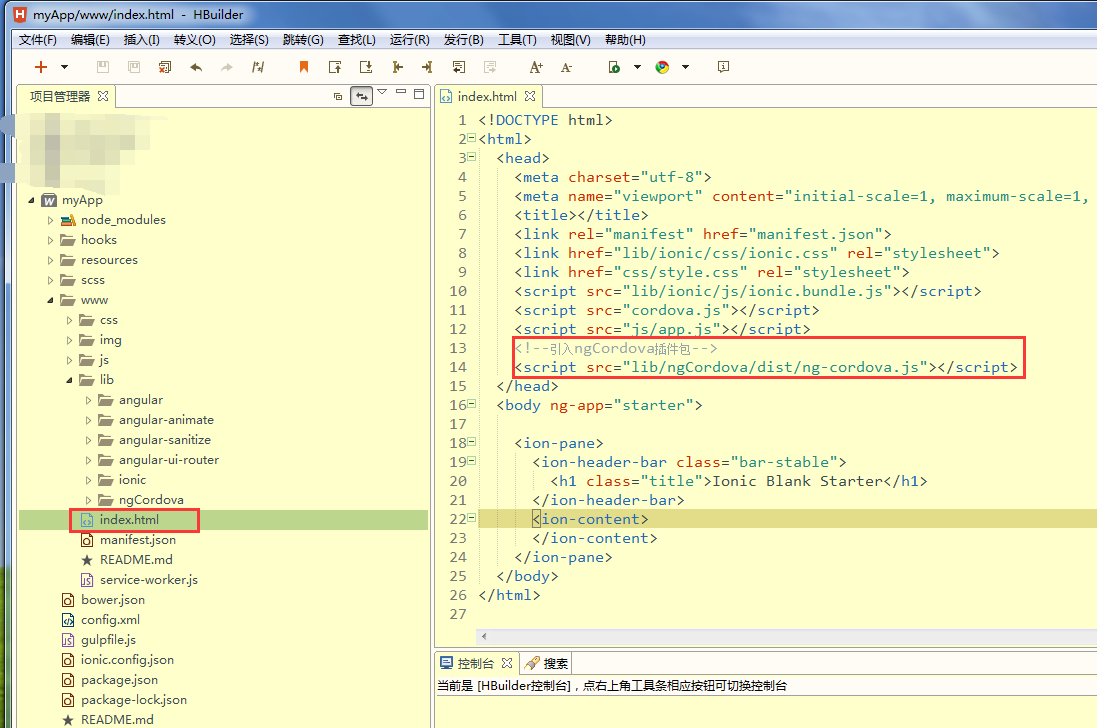Click the info tip icon in toolbar
Viewport: 1097px width, 728px height.
coord(723,66)
